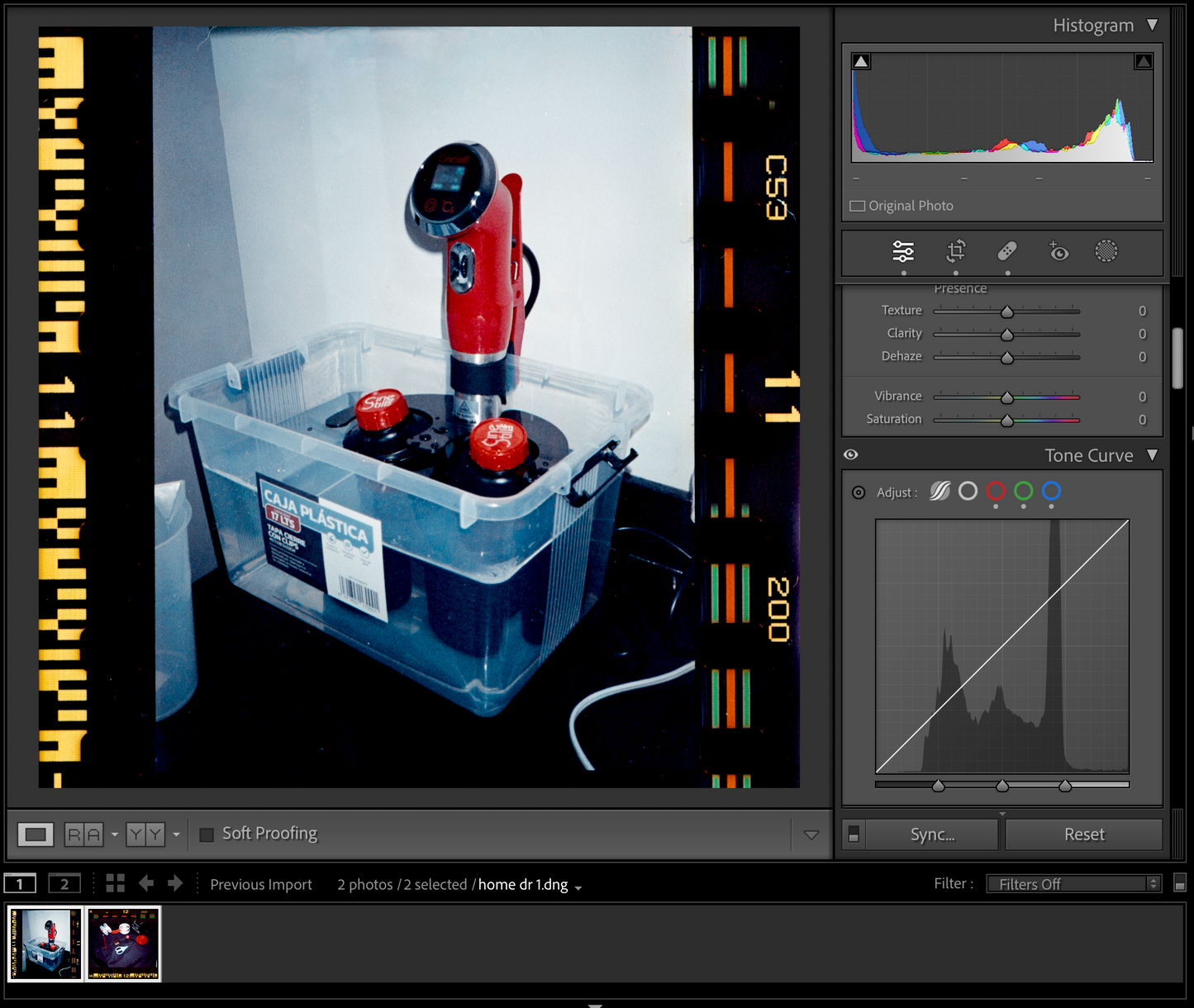Click the Adjust label in Tone Curve

[x=897, y=492]
